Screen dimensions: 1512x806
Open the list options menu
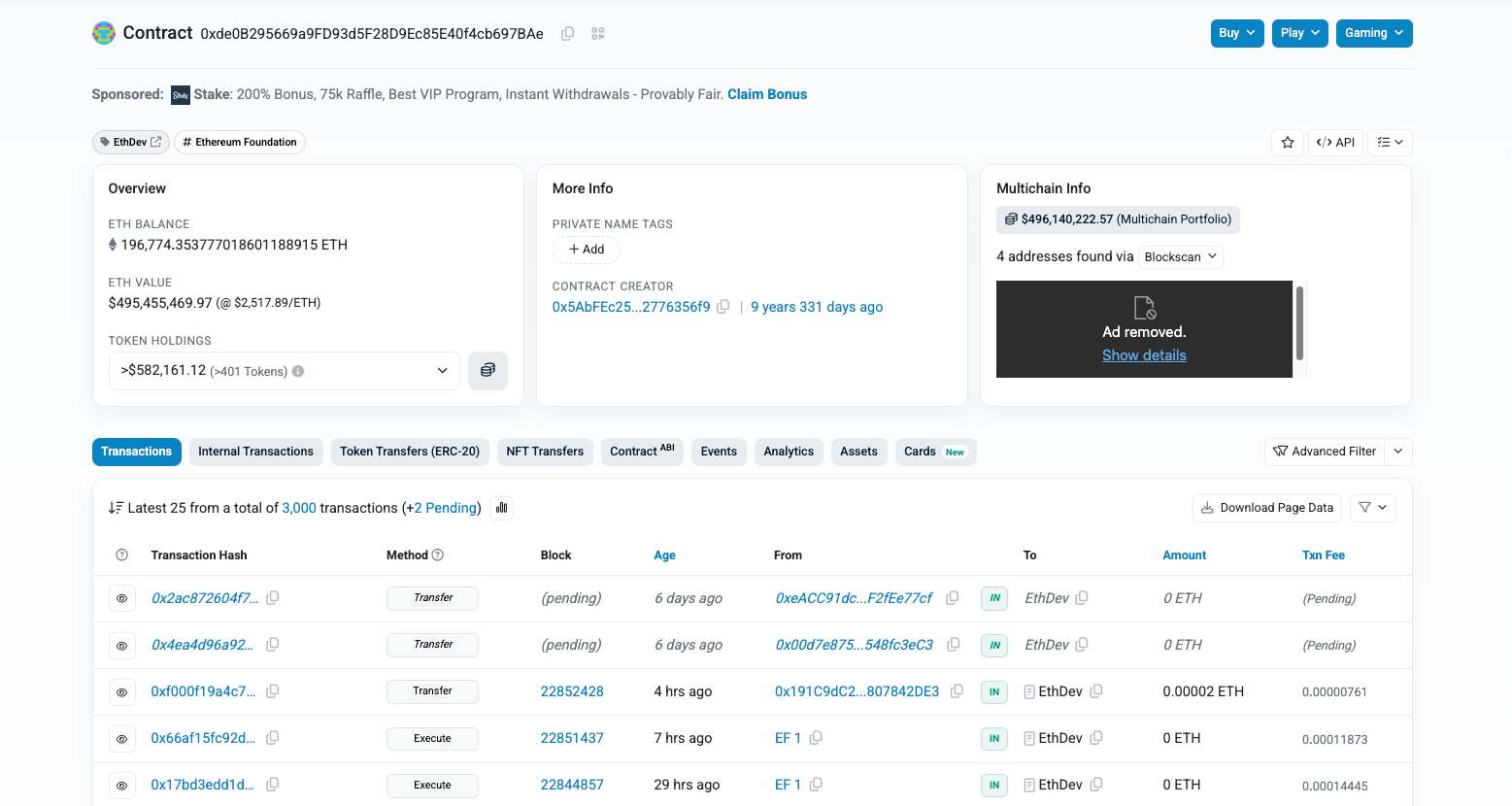coord(1390,143)
